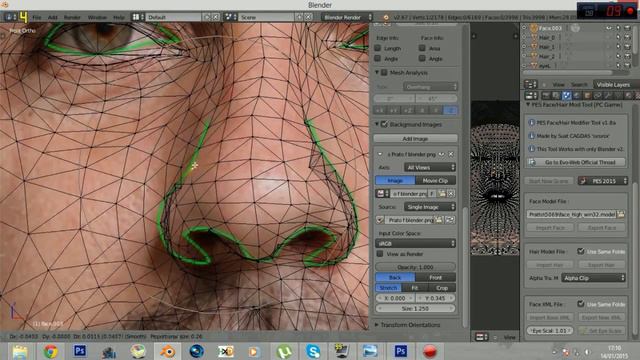Click the Export Face button
Viewport: 640px width, 360px height.
click(602, 228)
